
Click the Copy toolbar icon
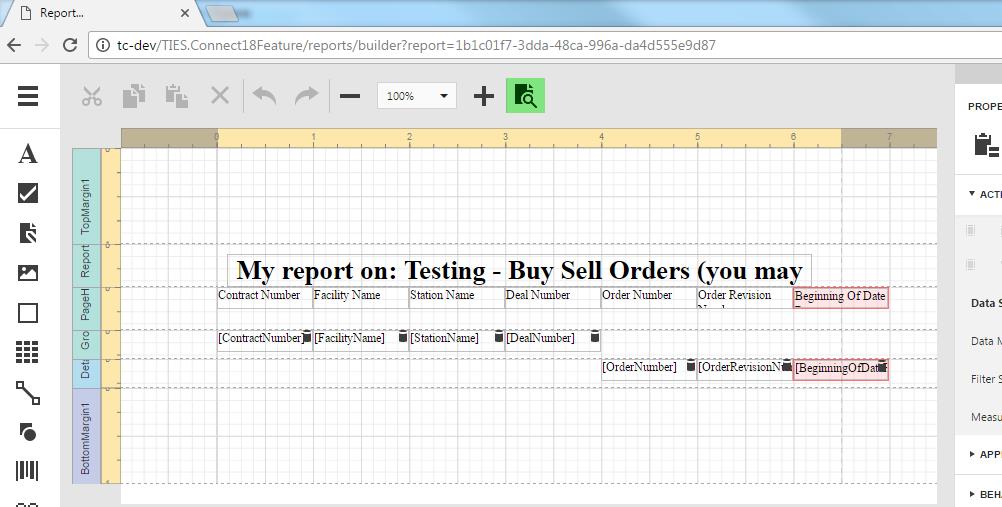click(x=134, y=96)
